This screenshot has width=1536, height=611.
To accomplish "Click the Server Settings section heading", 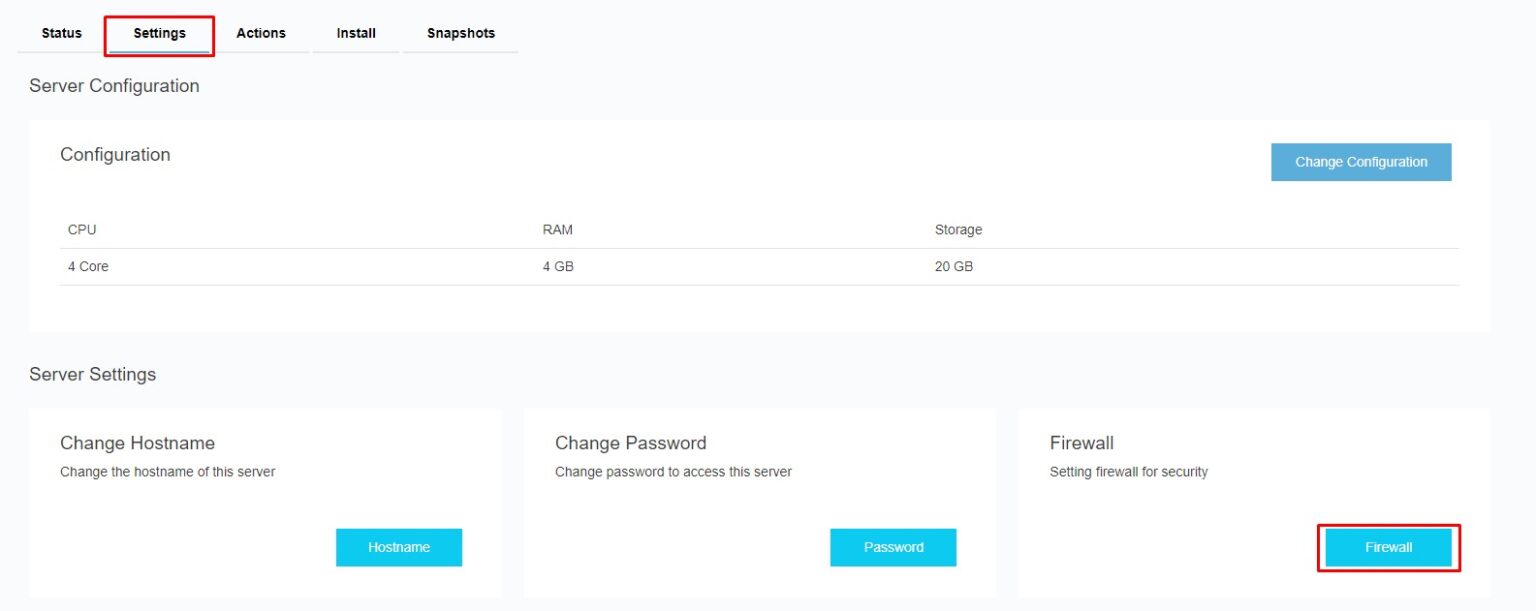I will [x=92, y=375].
